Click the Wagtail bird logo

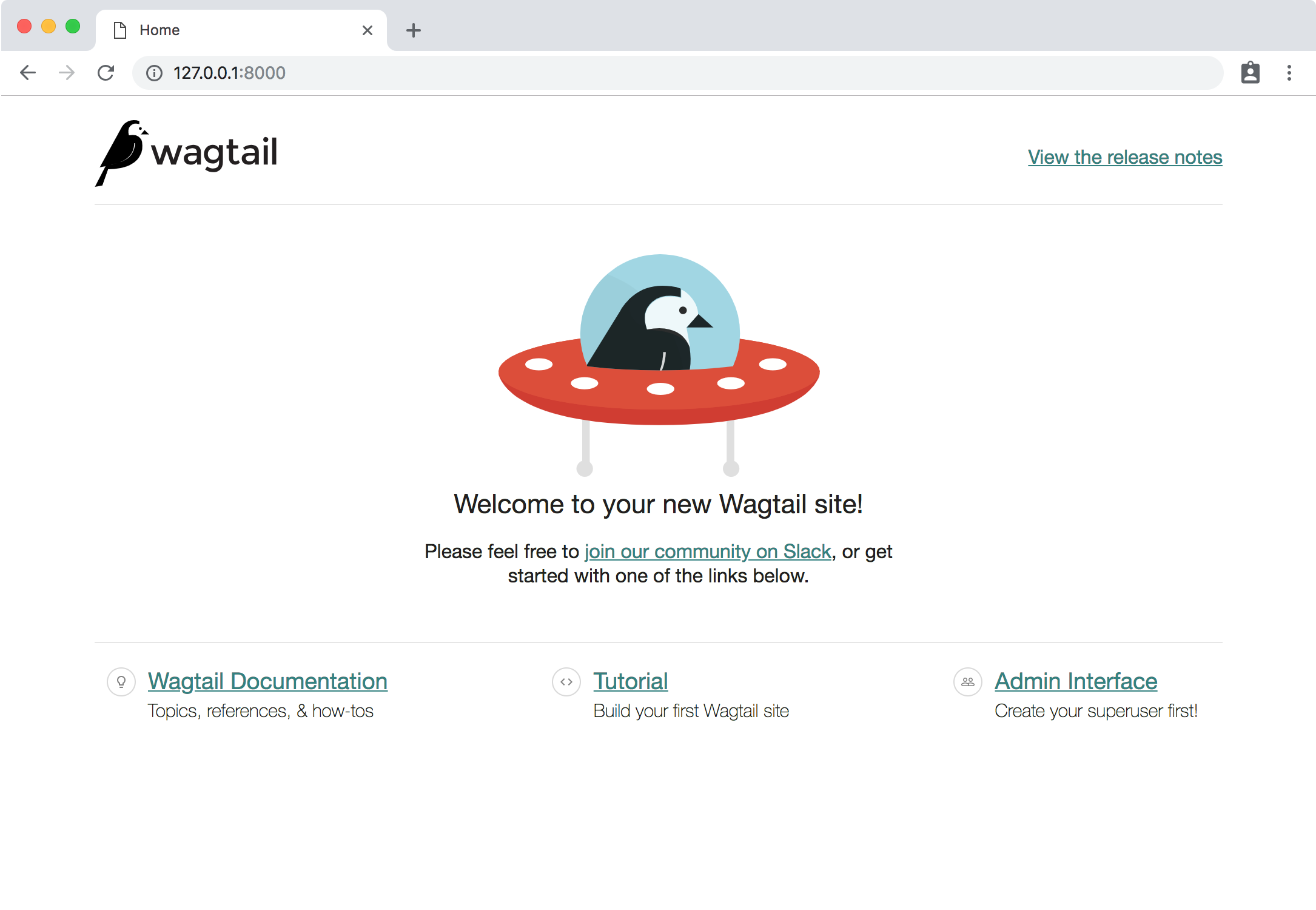pyautogui.click(x=123, y=153)
